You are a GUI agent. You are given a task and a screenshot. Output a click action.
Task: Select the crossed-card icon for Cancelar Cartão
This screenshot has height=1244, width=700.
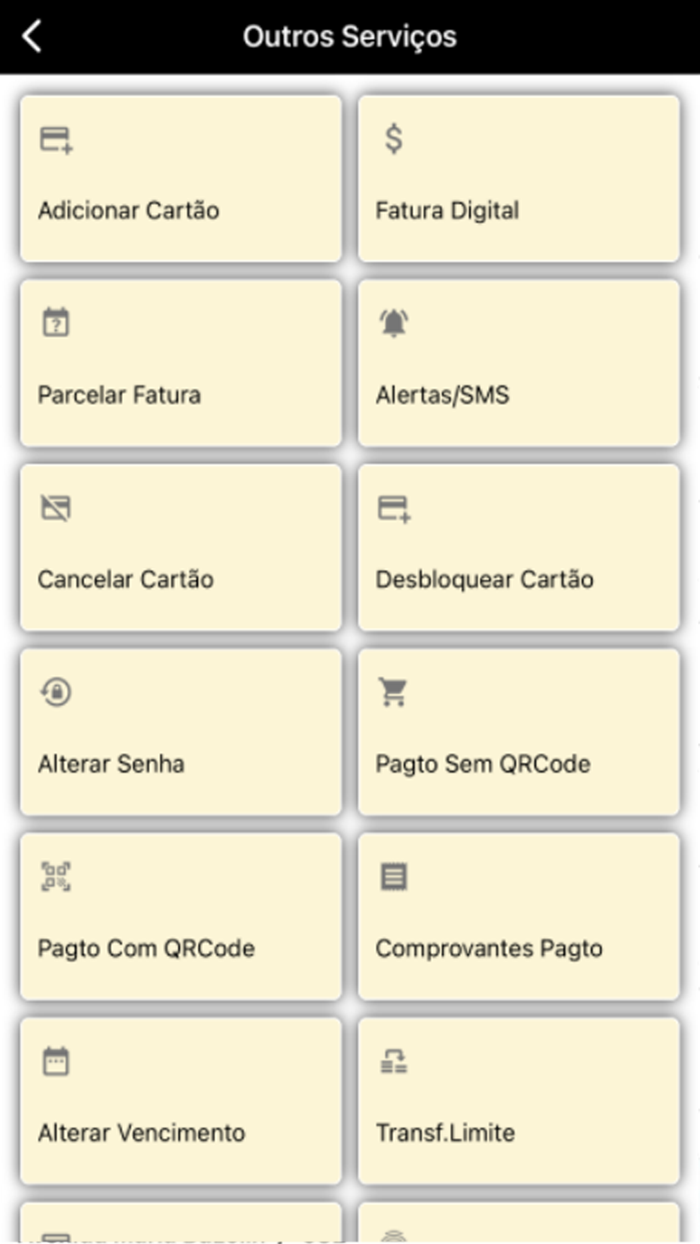[57, 507]
